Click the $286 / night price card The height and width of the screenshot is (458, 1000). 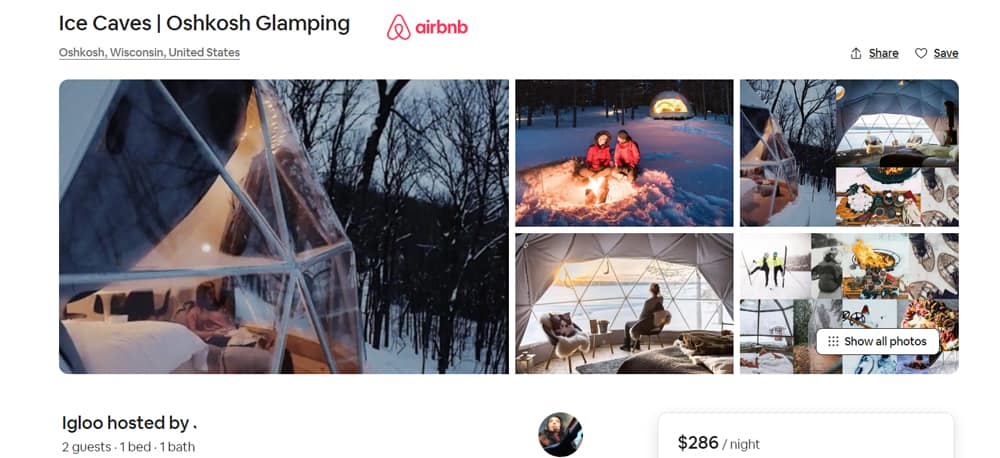[805, 436]
